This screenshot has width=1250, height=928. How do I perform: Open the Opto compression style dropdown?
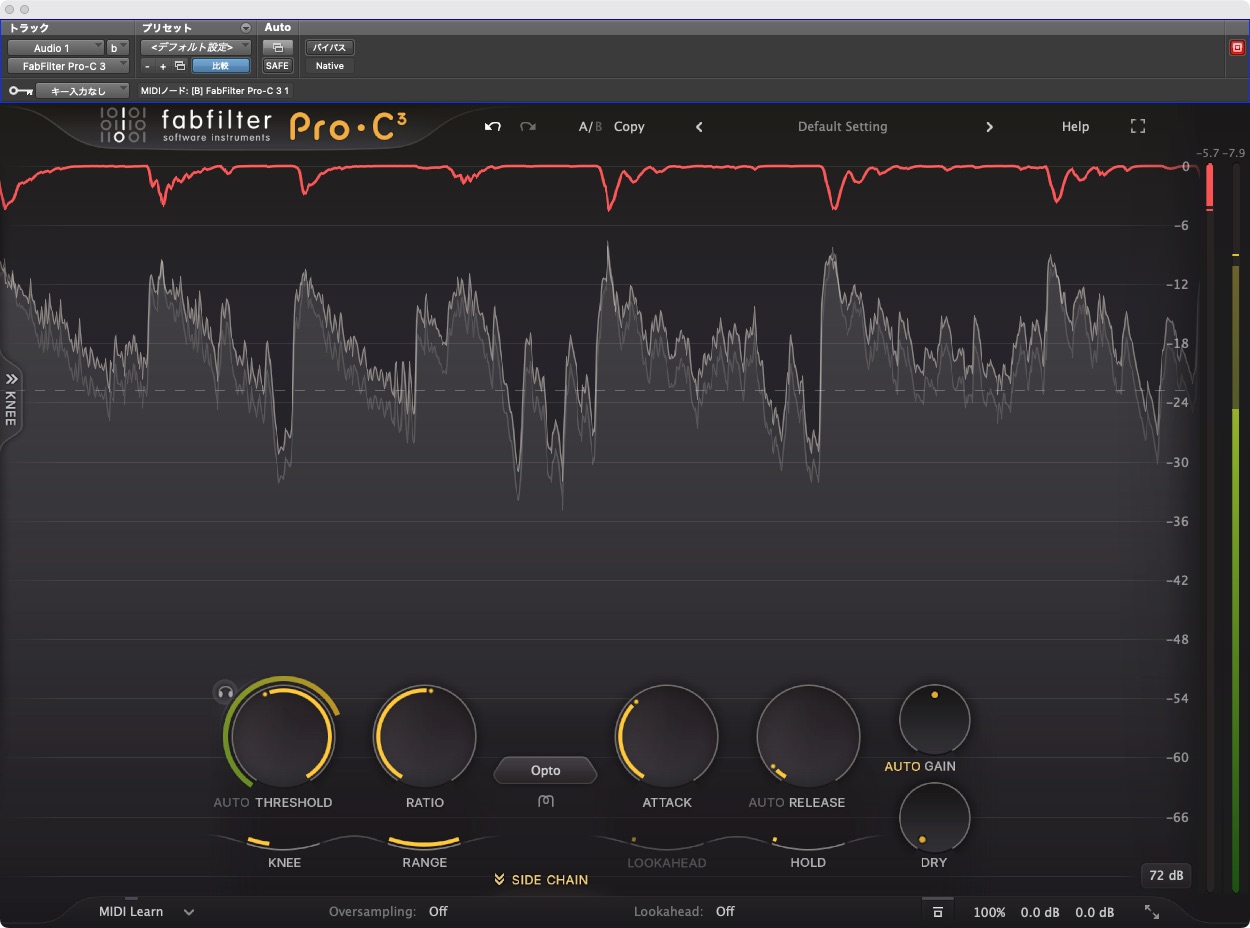point(545,771)
